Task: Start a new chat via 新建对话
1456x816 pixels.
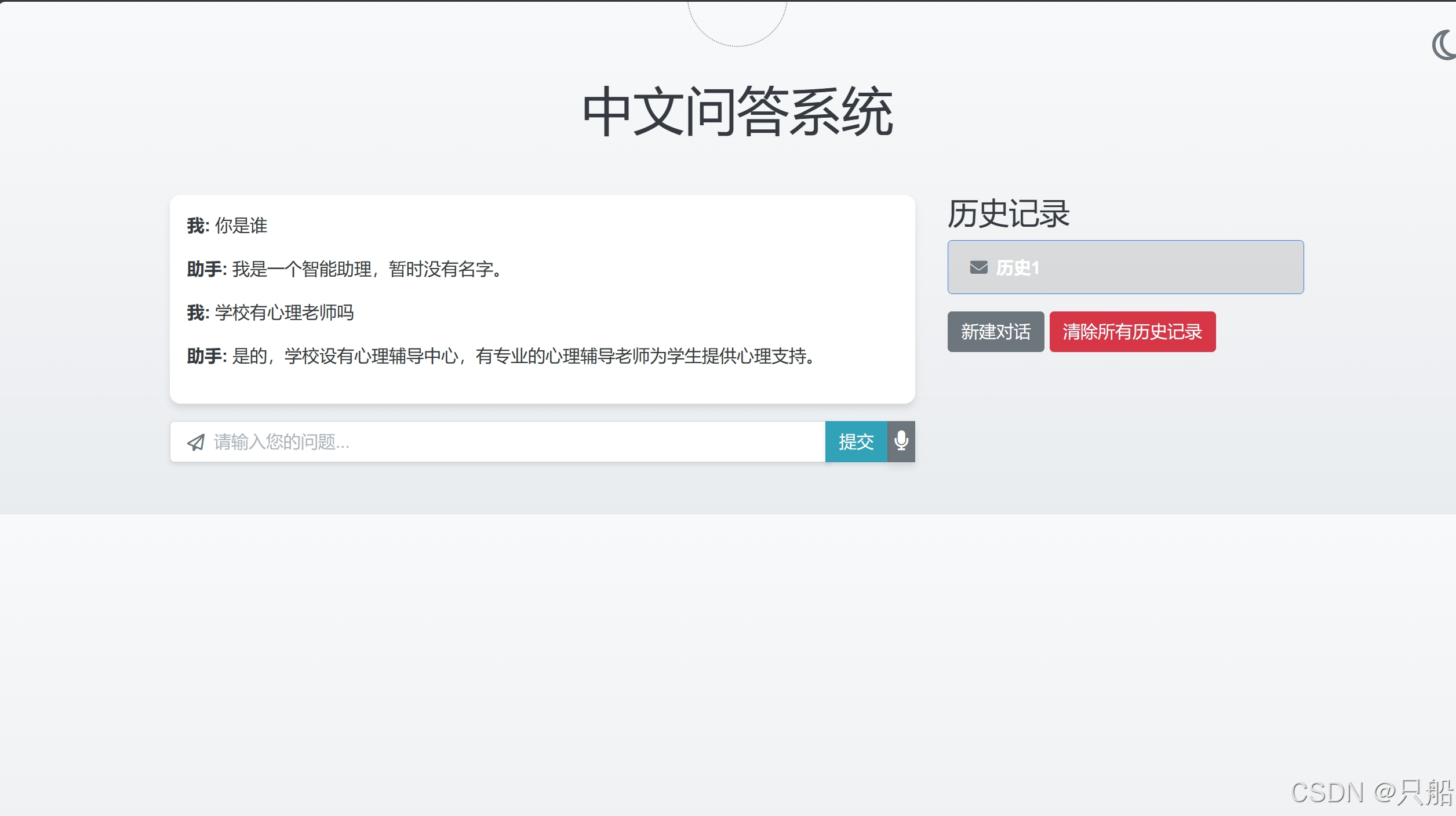Action: [x=995, y=332]
